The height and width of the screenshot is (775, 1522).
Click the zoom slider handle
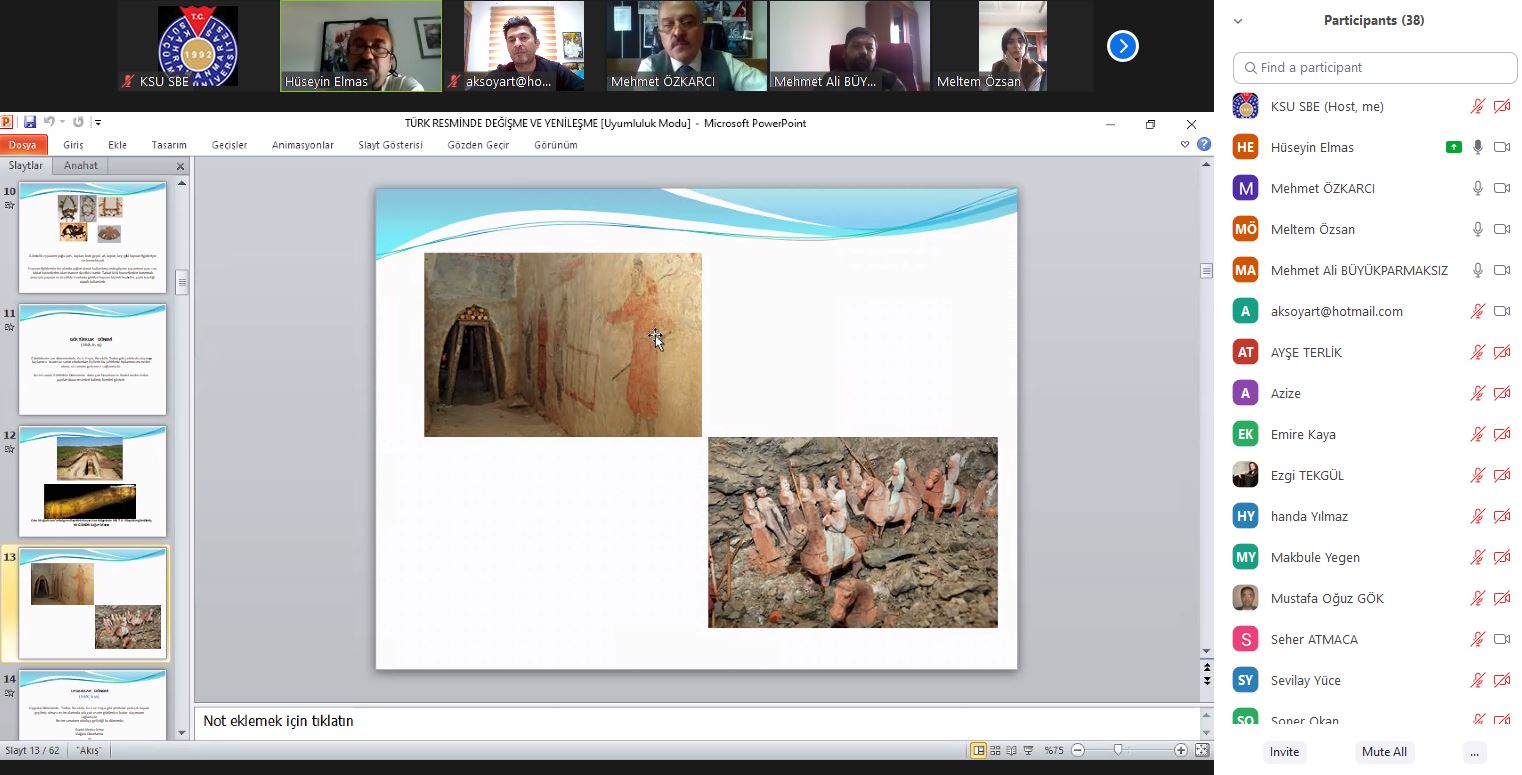(x=1117, y=750)
